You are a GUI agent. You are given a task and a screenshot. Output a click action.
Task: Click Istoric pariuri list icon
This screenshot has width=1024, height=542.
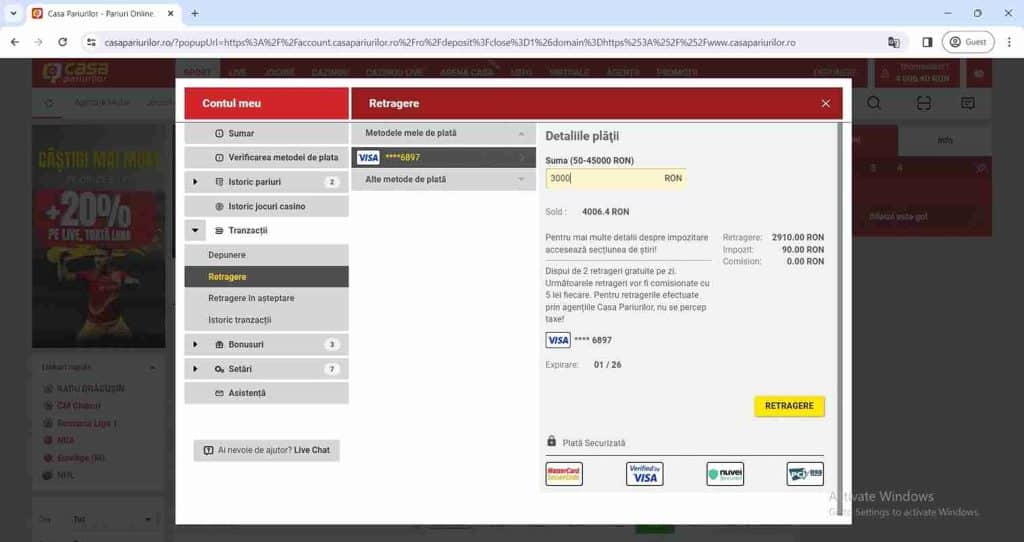(x=219, y=182)
